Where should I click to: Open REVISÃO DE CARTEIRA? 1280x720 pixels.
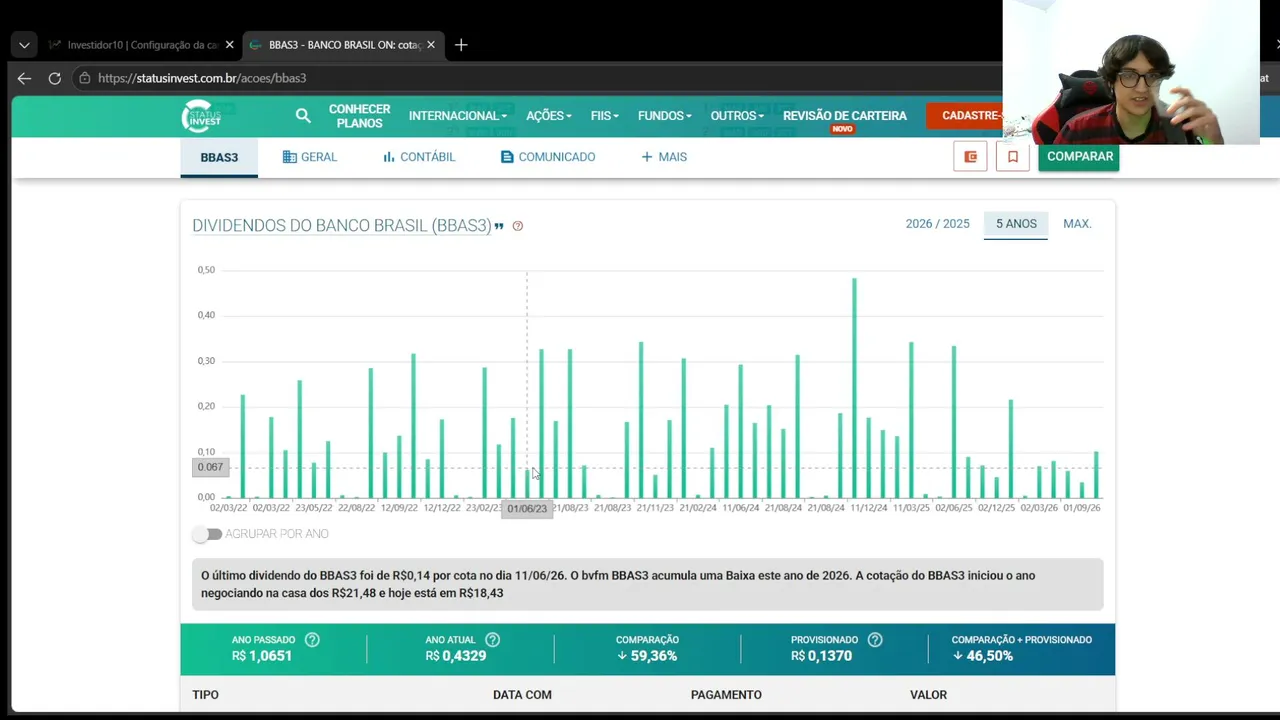point(845,116)
